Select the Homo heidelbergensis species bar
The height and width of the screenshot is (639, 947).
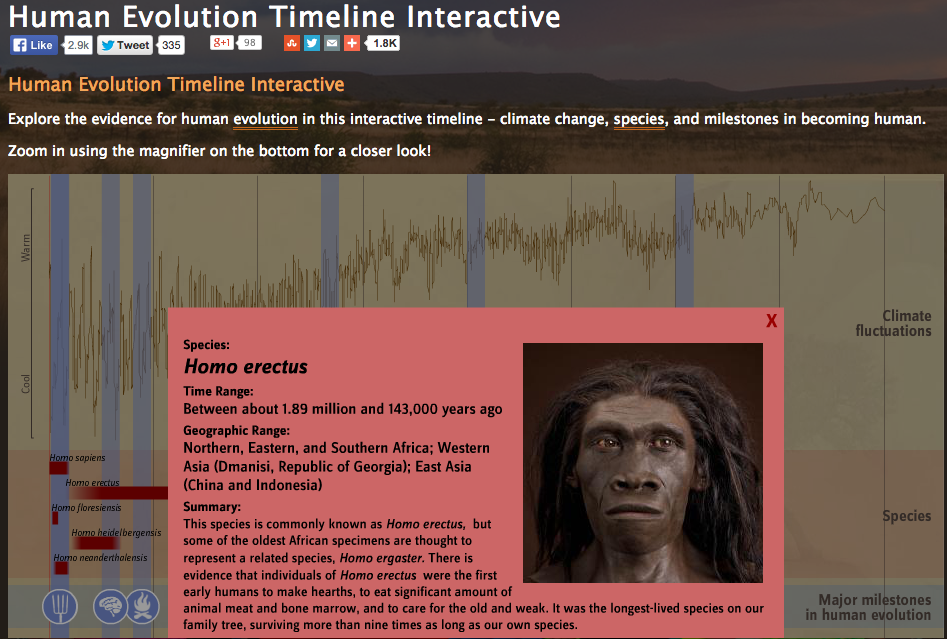[x=97, y=543]
